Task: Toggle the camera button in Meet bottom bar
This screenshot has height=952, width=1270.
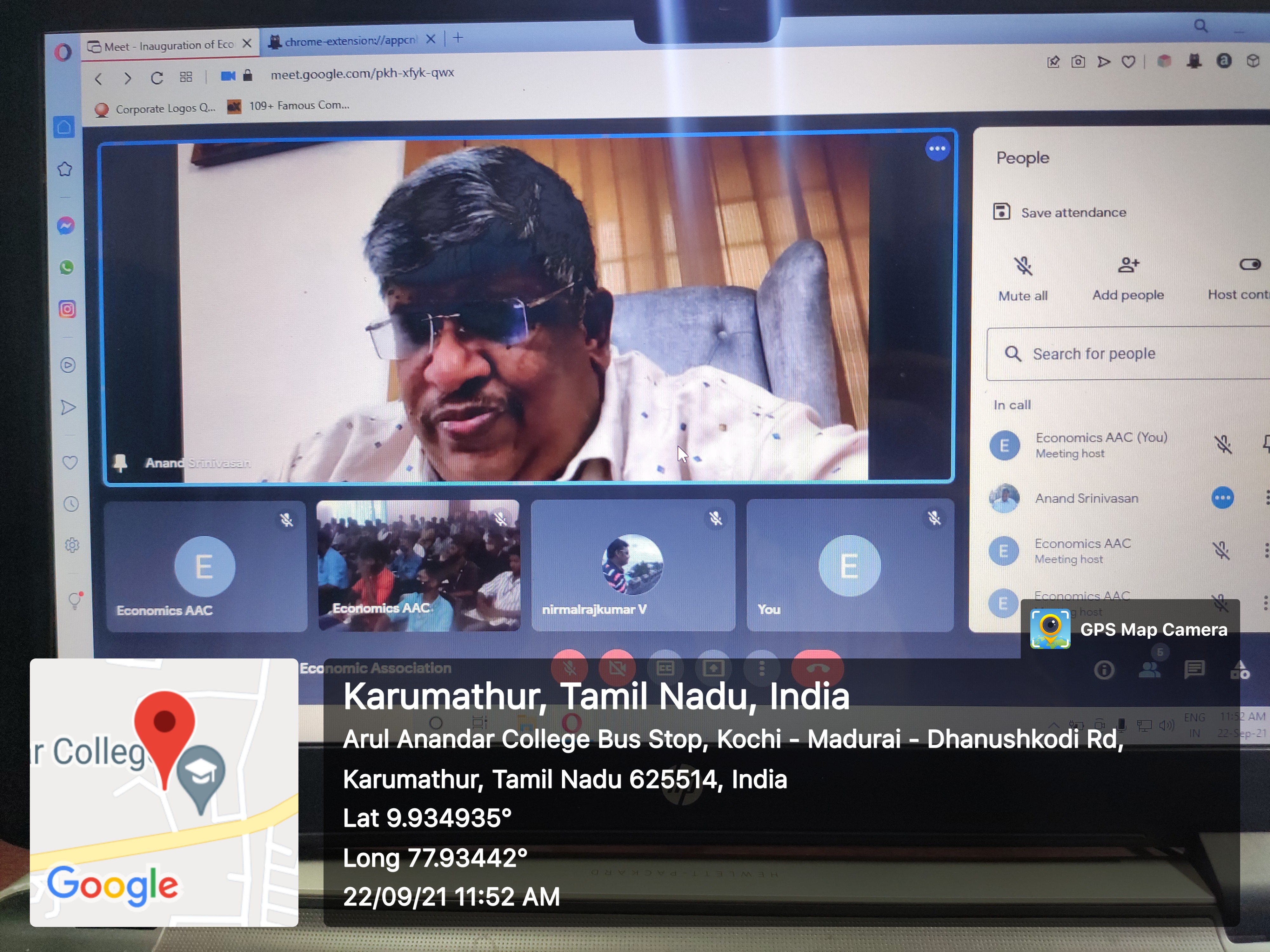Action: click(x=617, y=668)
